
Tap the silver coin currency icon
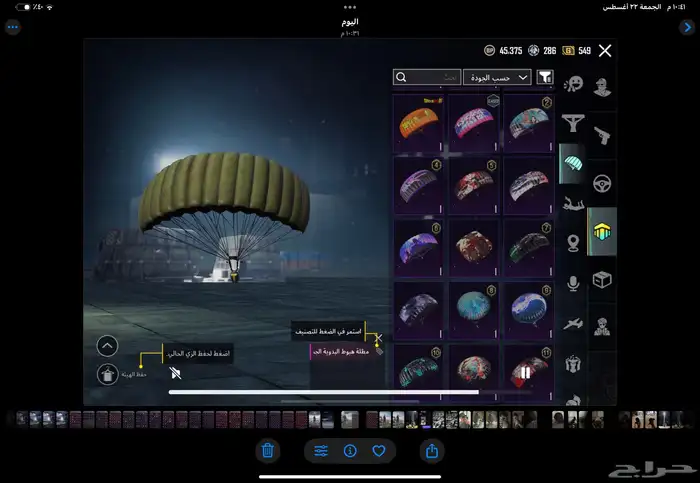tap(533, 50)
